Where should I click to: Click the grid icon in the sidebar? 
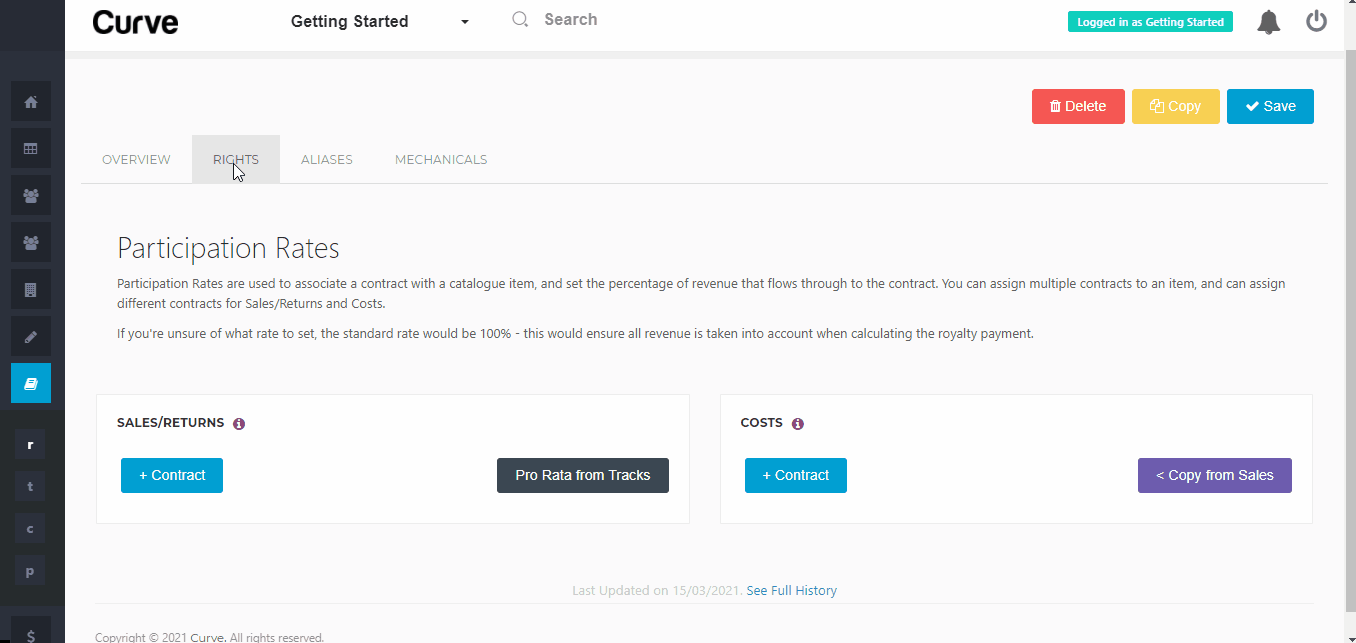coord(30,147)
